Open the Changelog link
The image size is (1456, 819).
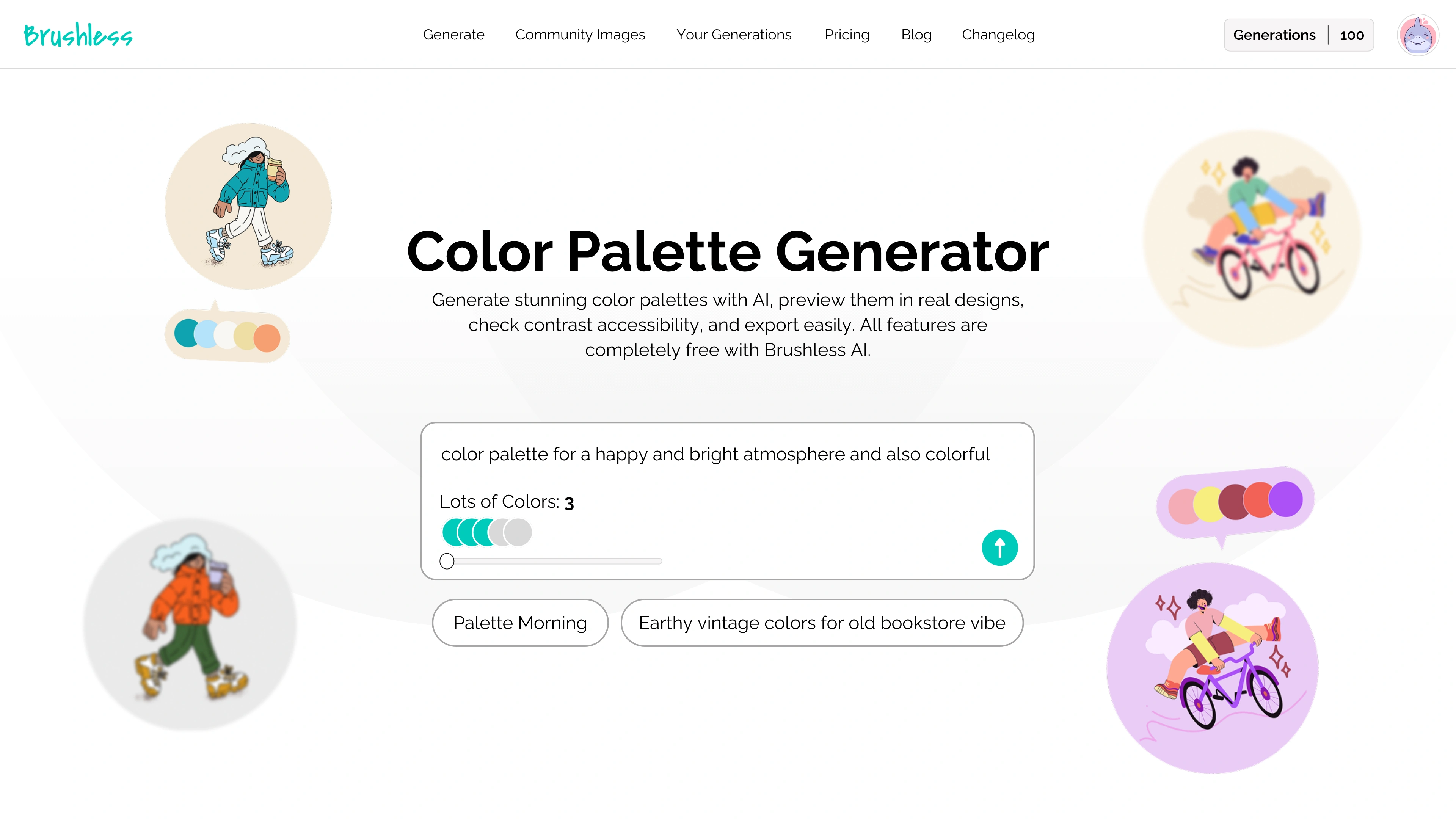998,35
